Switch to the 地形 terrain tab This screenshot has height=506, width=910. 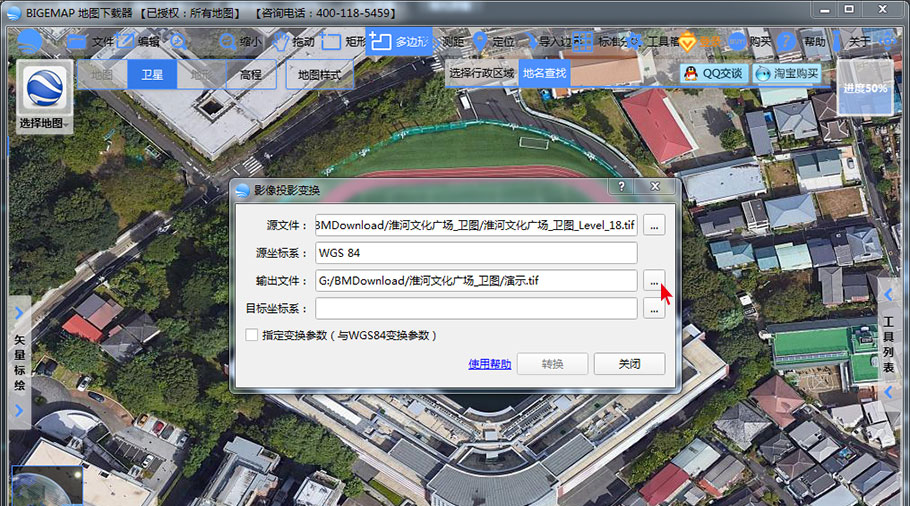201,74
